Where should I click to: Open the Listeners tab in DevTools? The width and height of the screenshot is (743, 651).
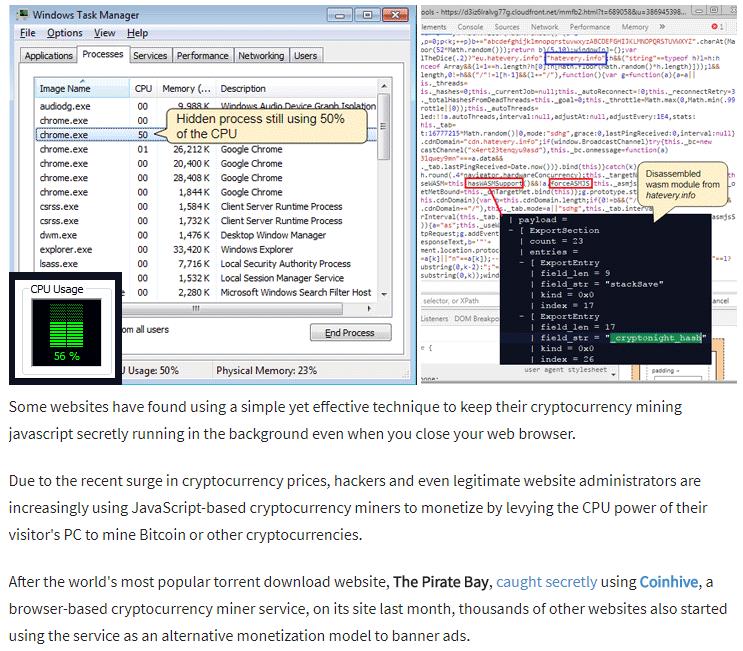434,318
